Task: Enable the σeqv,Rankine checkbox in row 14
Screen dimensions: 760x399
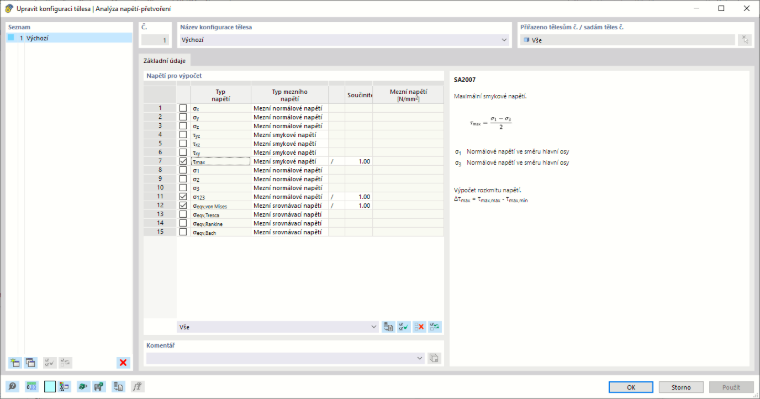Action: coord(183,223)
